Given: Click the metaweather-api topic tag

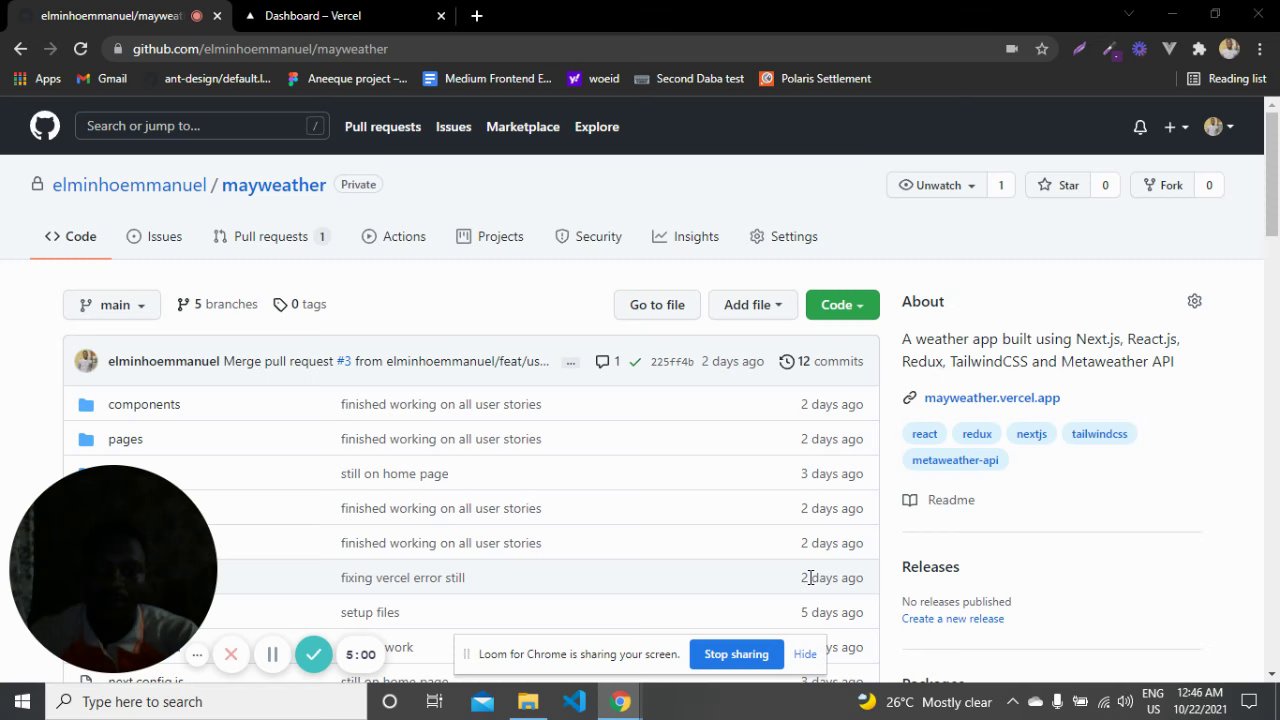Looking at the screenshot, I should click(x=955, y=460).
